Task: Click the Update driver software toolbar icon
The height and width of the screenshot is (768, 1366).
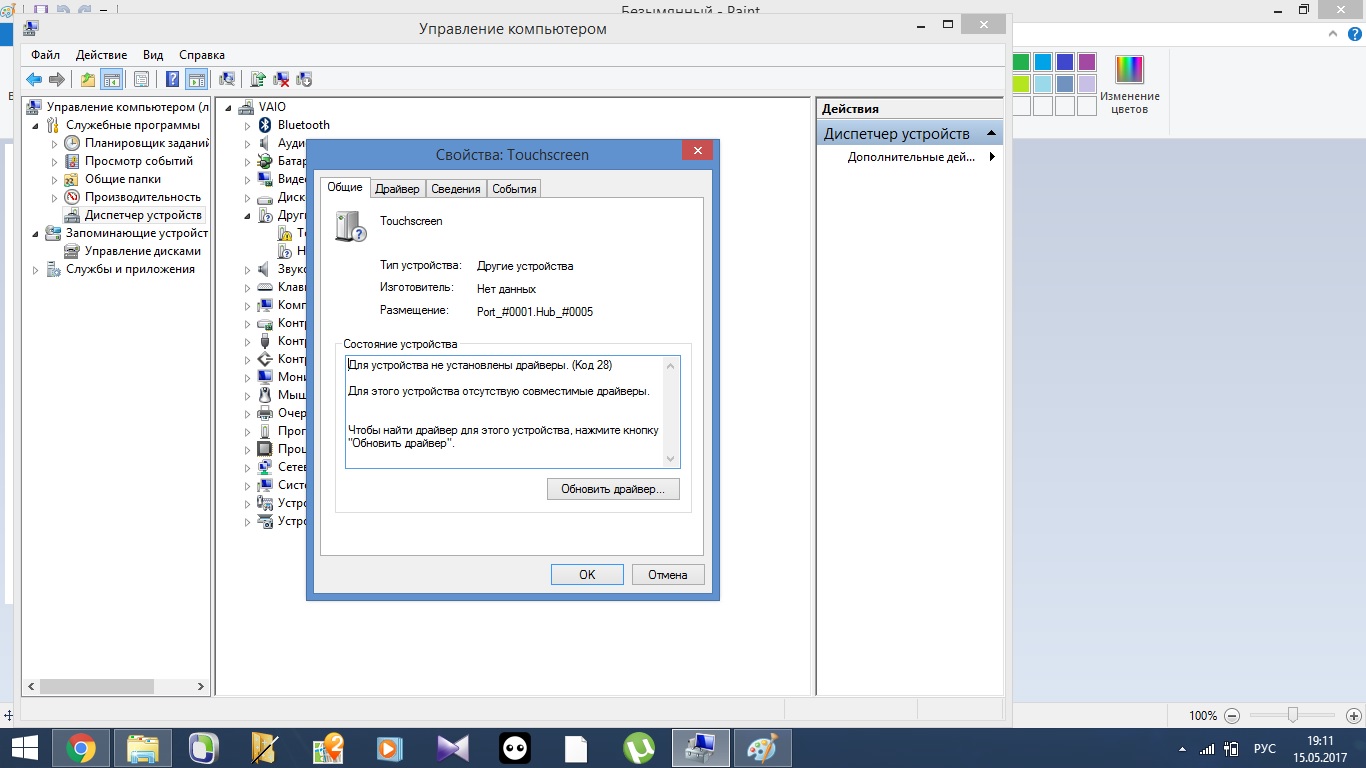Action: tap(258, 80)
